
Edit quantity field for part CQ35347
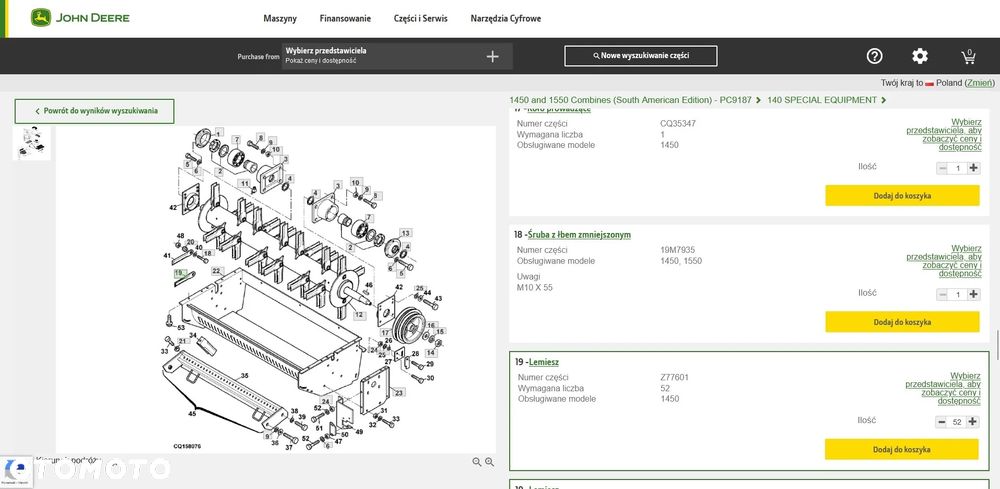(x=958, y=168)
